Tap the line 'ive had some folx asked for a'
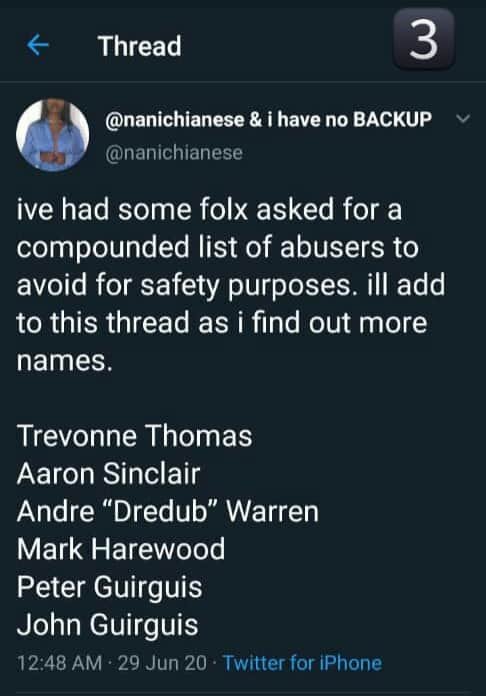486x696 pixels. 209,209
